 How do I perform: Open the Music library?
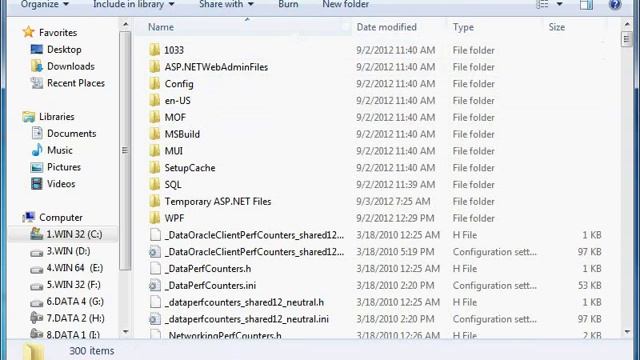click(x=60, y=150)
